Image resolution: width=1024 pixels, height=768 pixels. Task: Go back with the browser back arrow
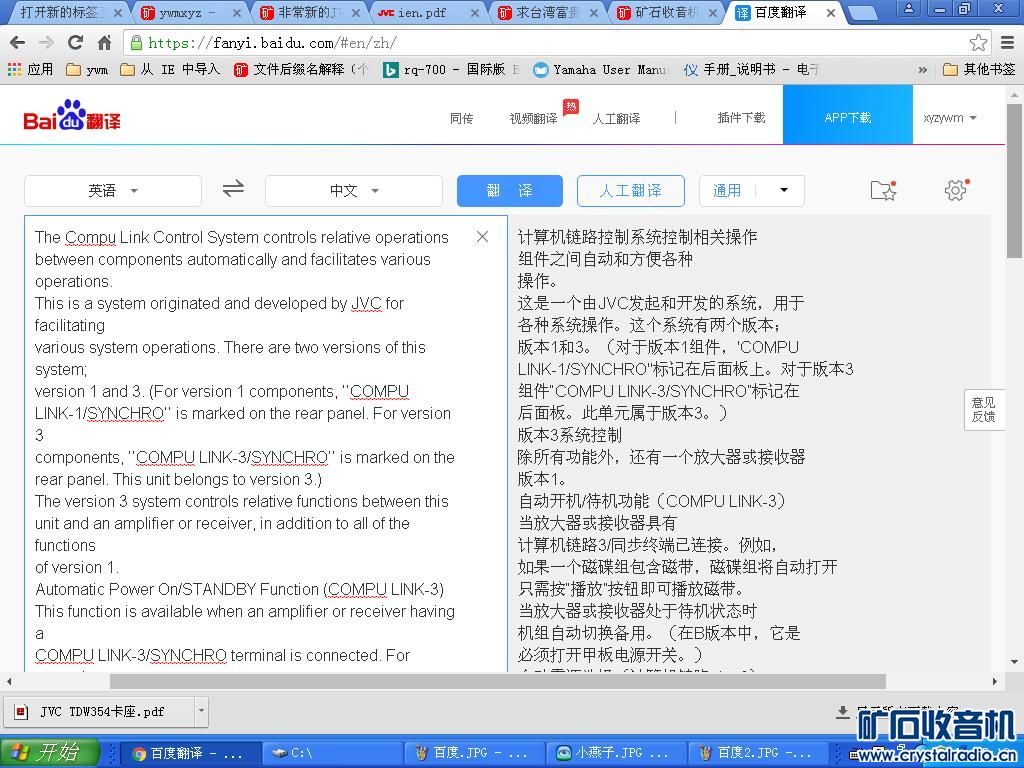pyautogui.click(x=18, y=43)
